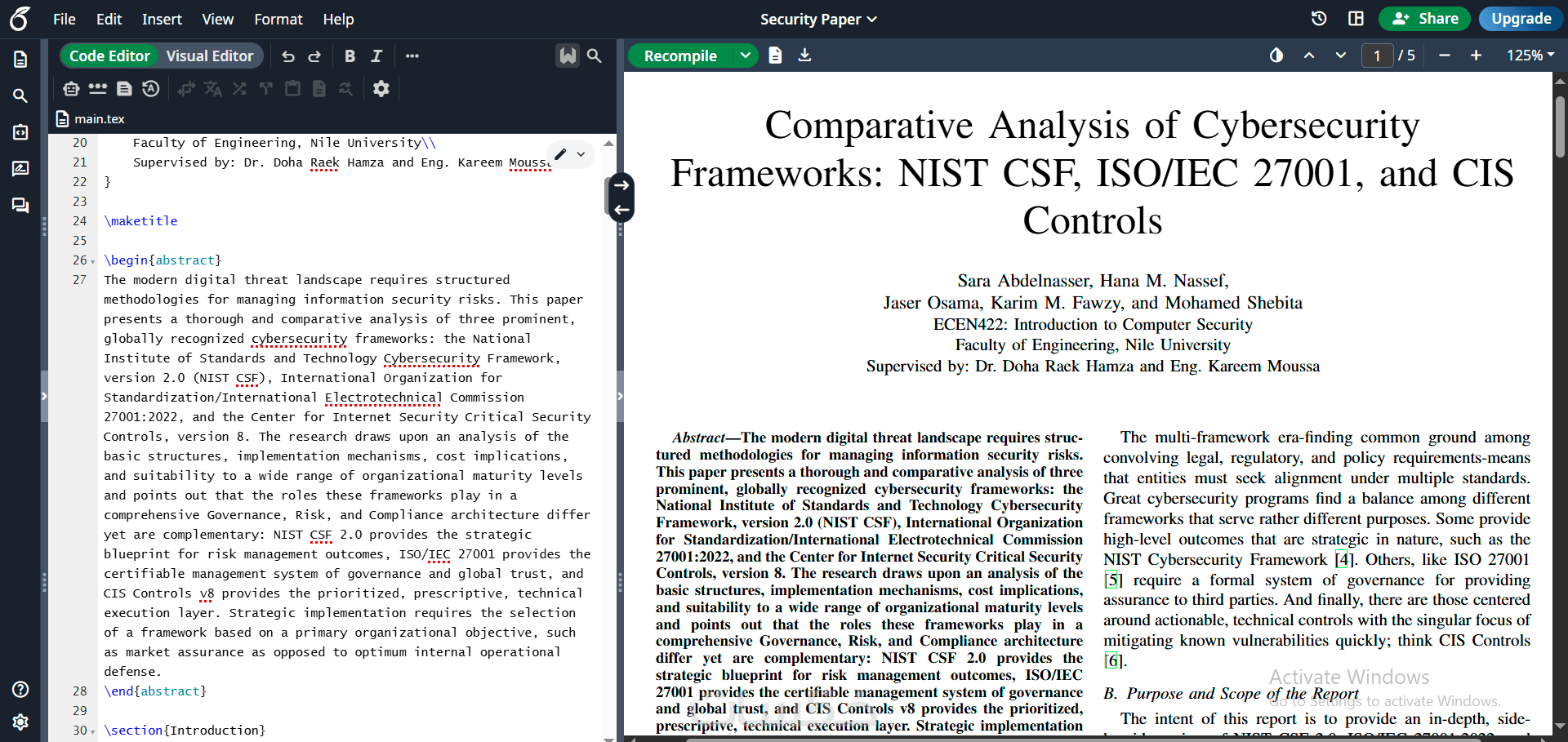The height and width of the screenshot is (742, 1568).
Task: Zoom out the PDF preview
Action: [1445, 56]
